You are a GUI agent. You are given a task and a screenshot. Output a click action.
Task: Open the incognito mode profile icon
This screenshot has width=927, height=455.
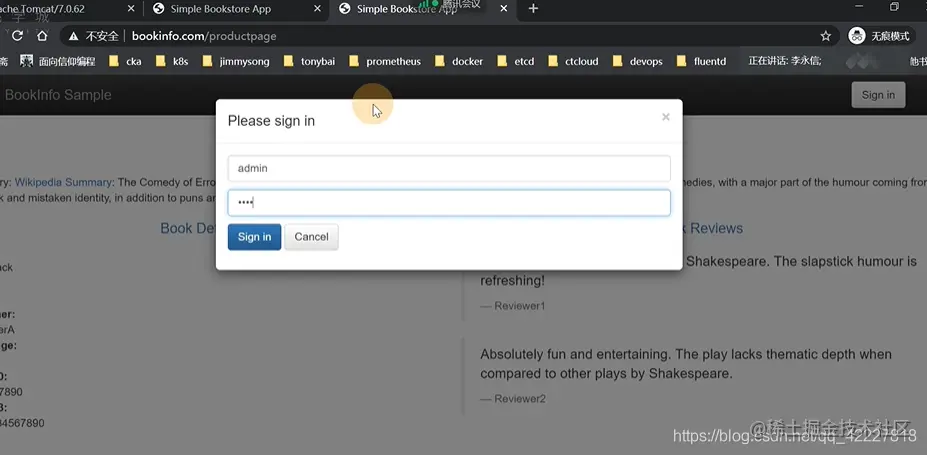tap(857, 36)
